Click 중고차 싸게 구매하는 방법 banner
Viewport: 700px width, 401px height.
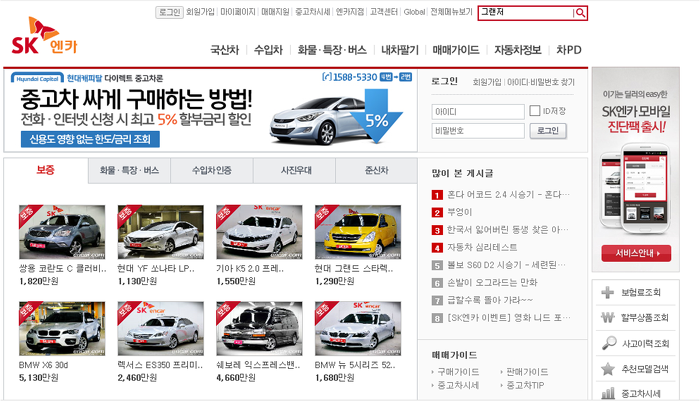[x=210, y=110]
